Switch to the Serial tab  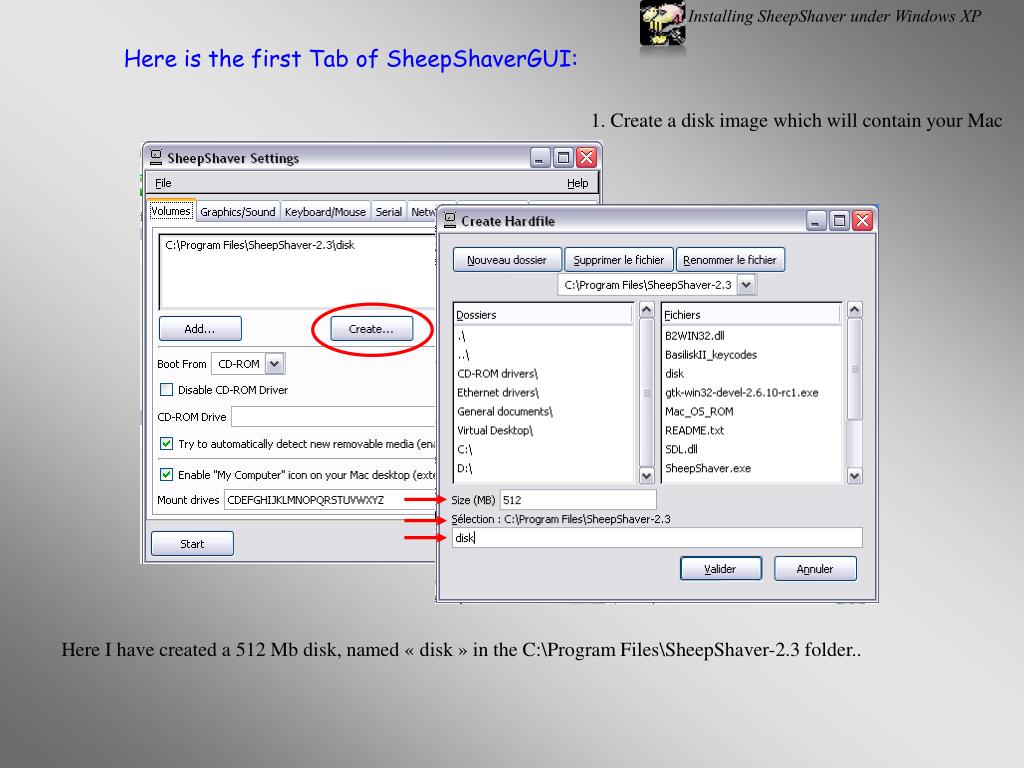click(x=389, y=212)
